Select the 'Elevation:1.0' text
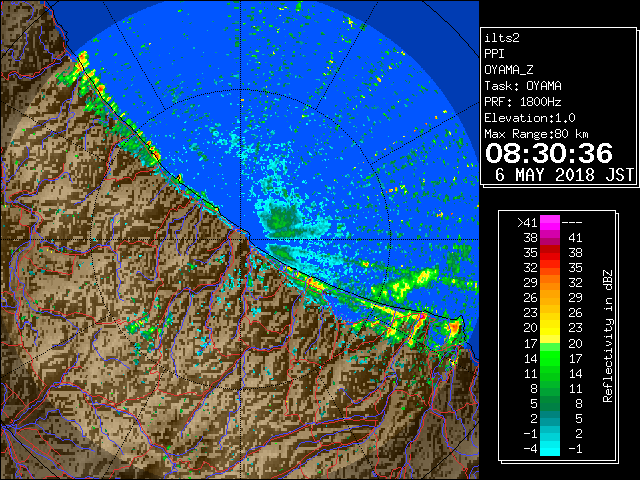This screenshot has height=480, width=640. (x=530, y=118)
